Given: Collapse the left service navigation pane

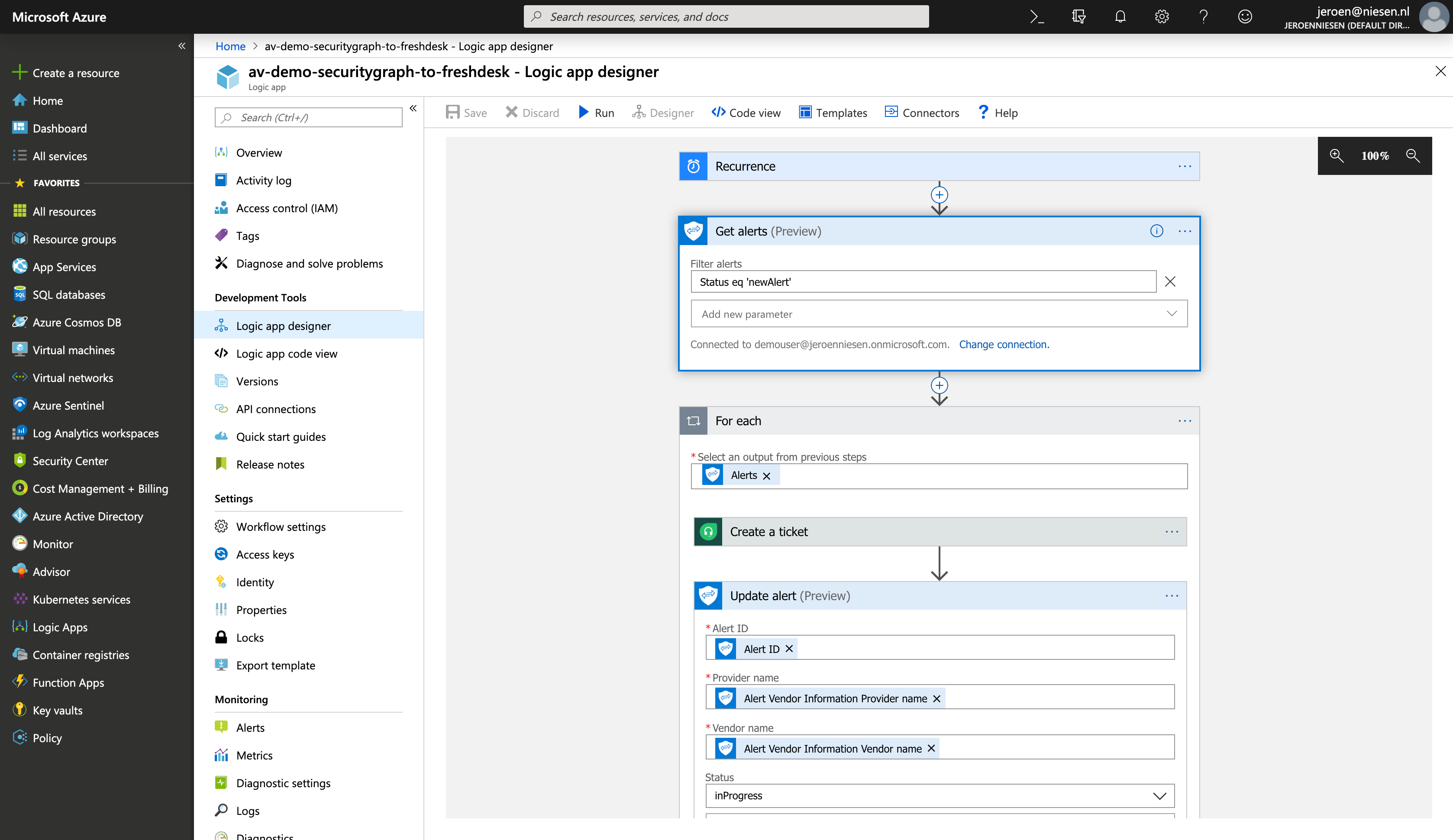Looking at the screenshot, I should tap(182, 45).
